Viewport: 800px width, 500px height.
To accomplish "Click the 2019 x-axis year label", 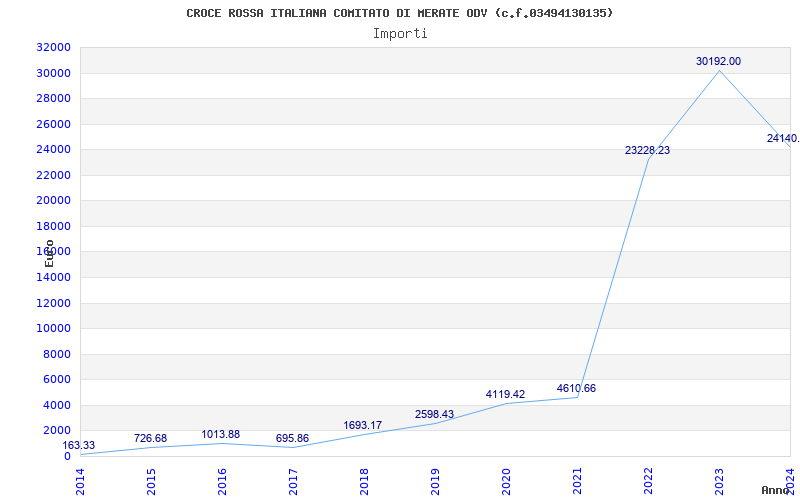I will point(435,482).
